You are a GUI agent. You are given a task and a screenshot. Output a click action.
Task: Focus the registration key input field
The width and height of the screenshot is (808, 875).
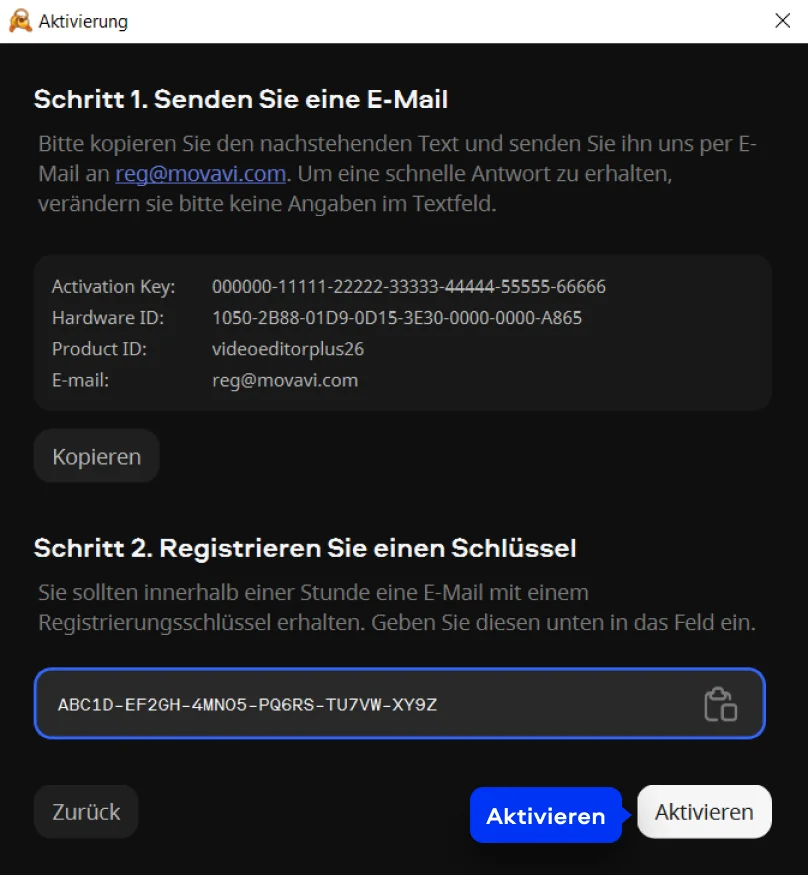[370, 705]
